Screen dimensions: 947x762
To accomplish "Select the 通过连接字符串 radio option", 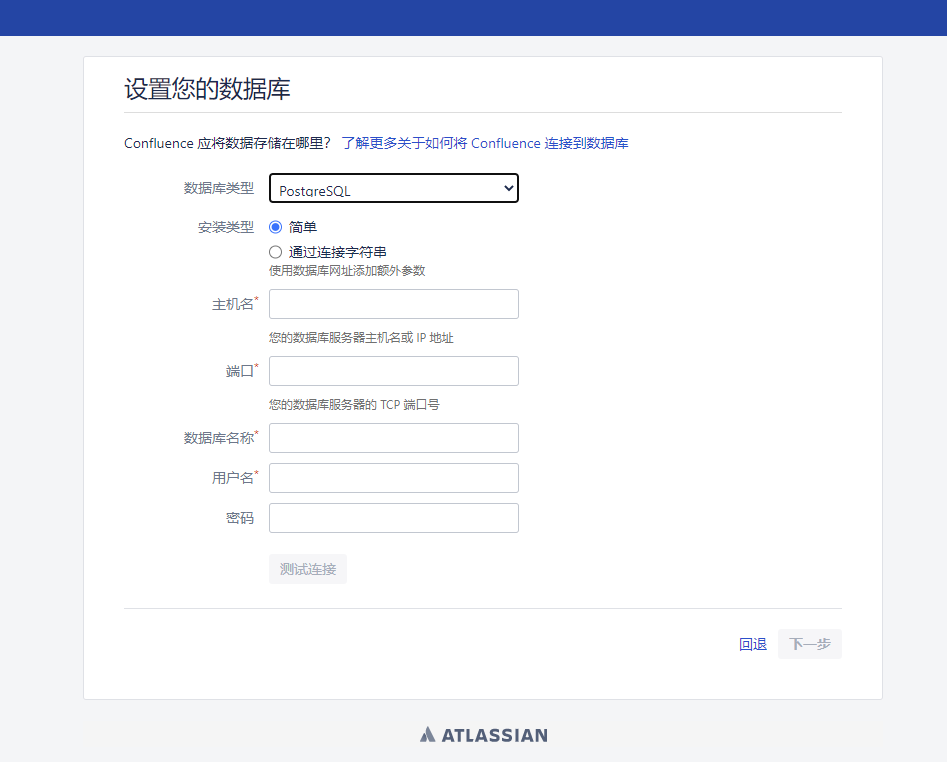I will pos(276,252).
